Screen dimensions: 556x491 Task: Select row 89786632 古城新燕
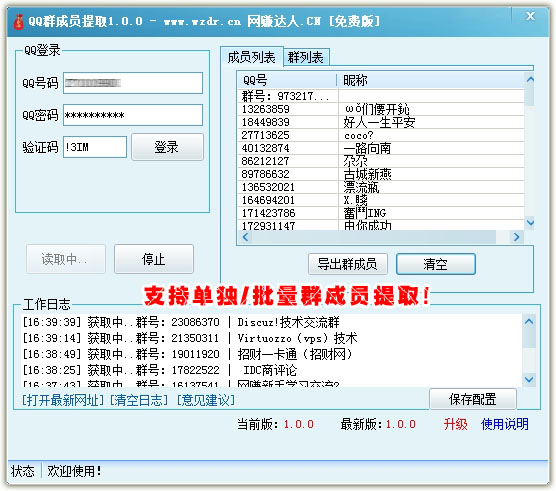[x=381, y=174]
